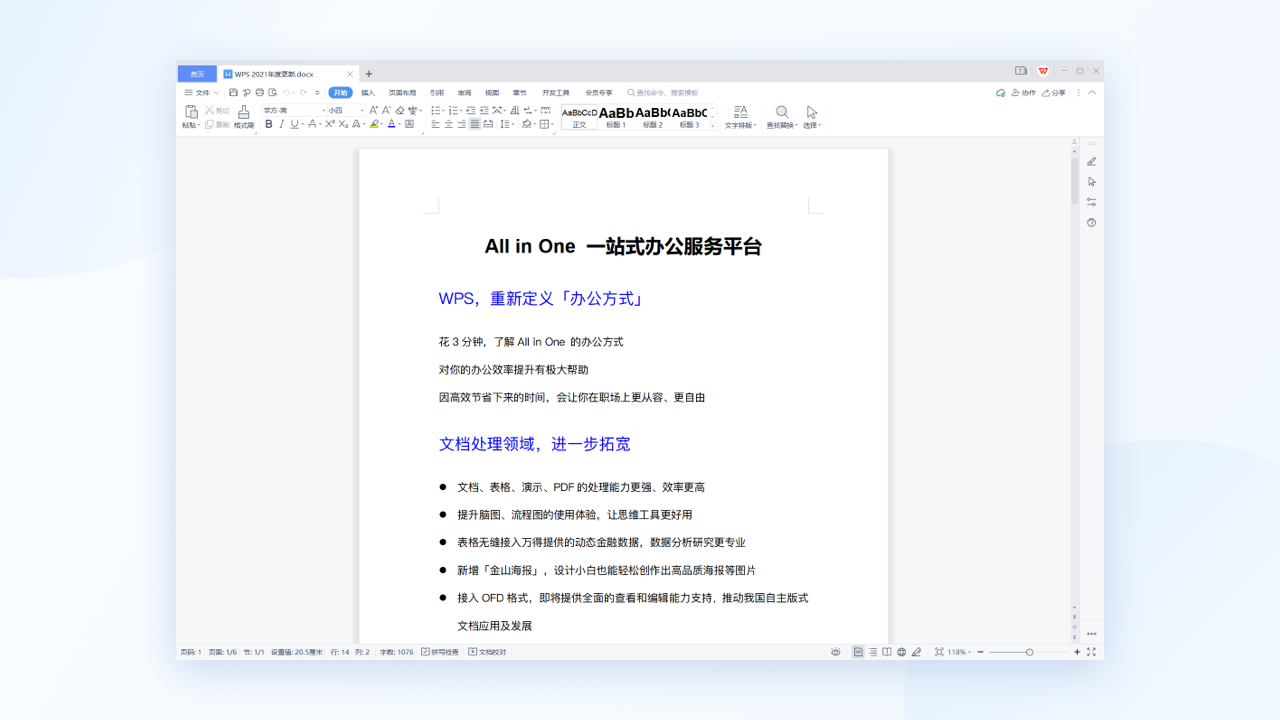Click the Paste clipboard icon
The image size is (1280, 720).
(191, 111)
